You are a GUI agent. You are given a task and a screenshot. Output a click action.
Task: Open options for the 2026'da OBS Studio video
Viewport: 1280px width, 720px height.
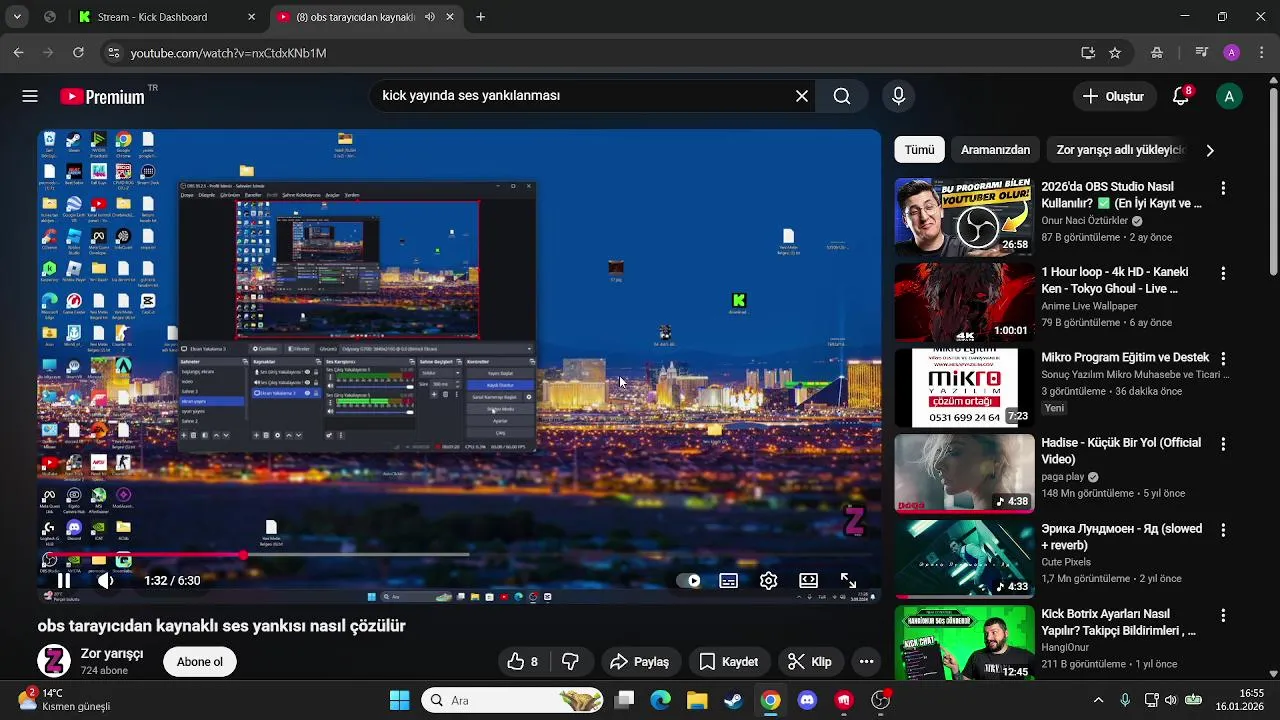1222,187
